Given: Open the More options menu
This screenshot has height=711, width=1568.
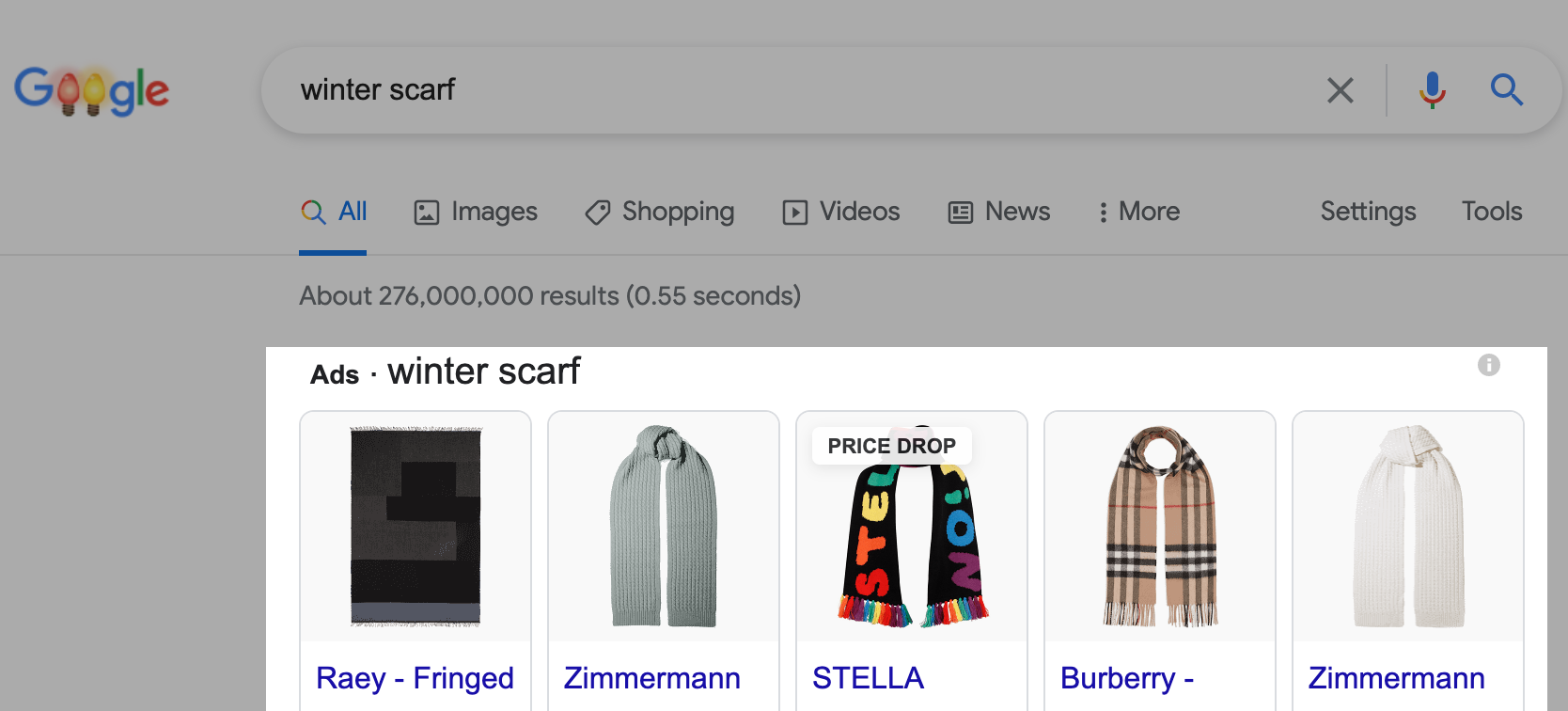Looking at the screenshot, I should [1138, 212].
